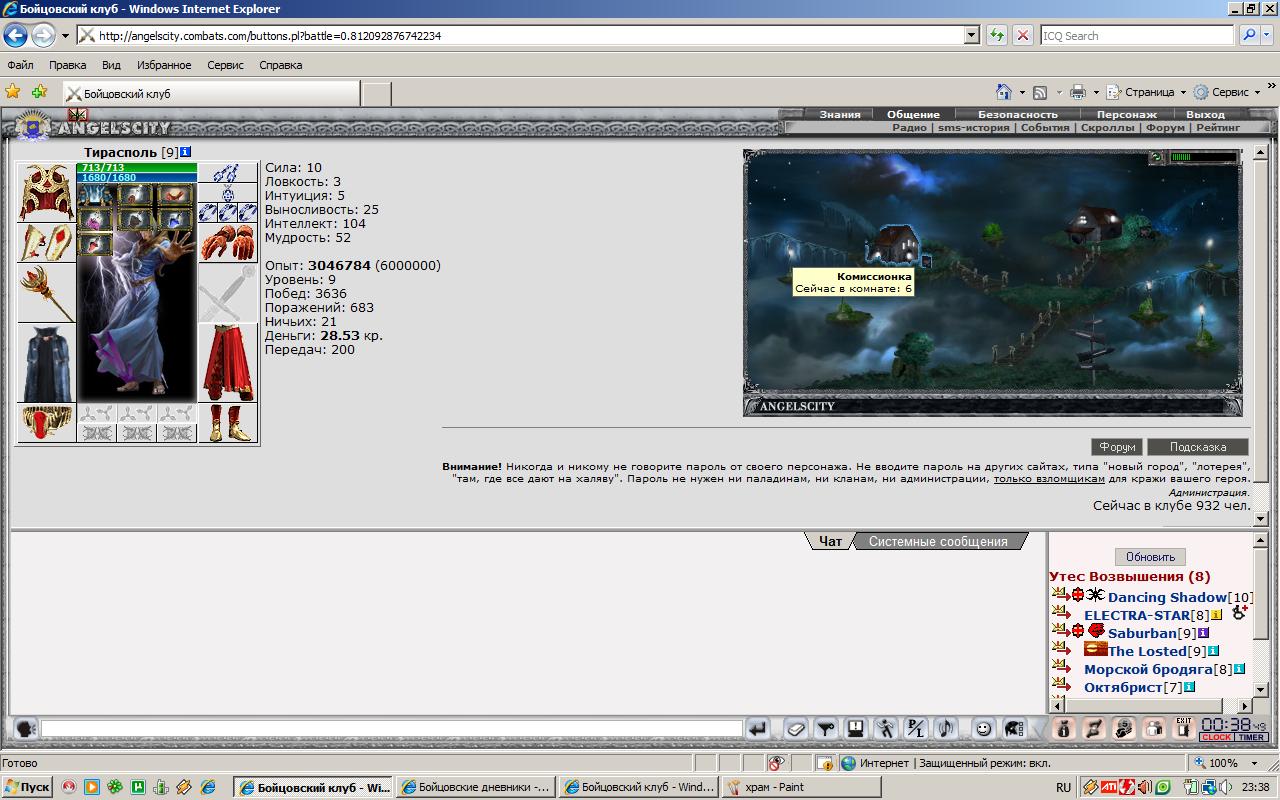Click player name Октябрист

[1123, 687]
